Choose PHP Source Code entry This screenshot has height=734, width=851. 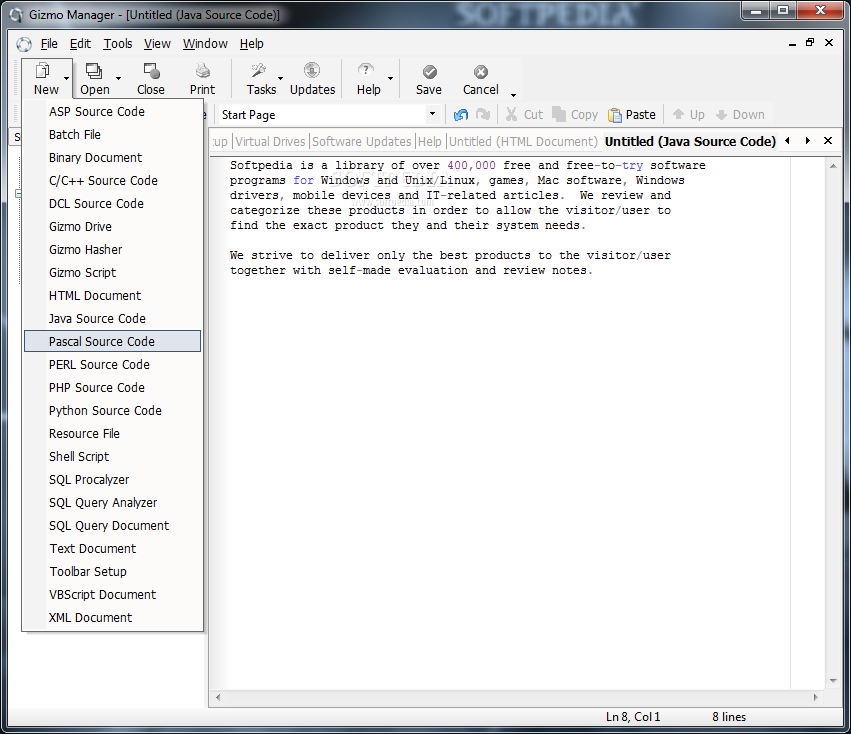pos(112,388)
